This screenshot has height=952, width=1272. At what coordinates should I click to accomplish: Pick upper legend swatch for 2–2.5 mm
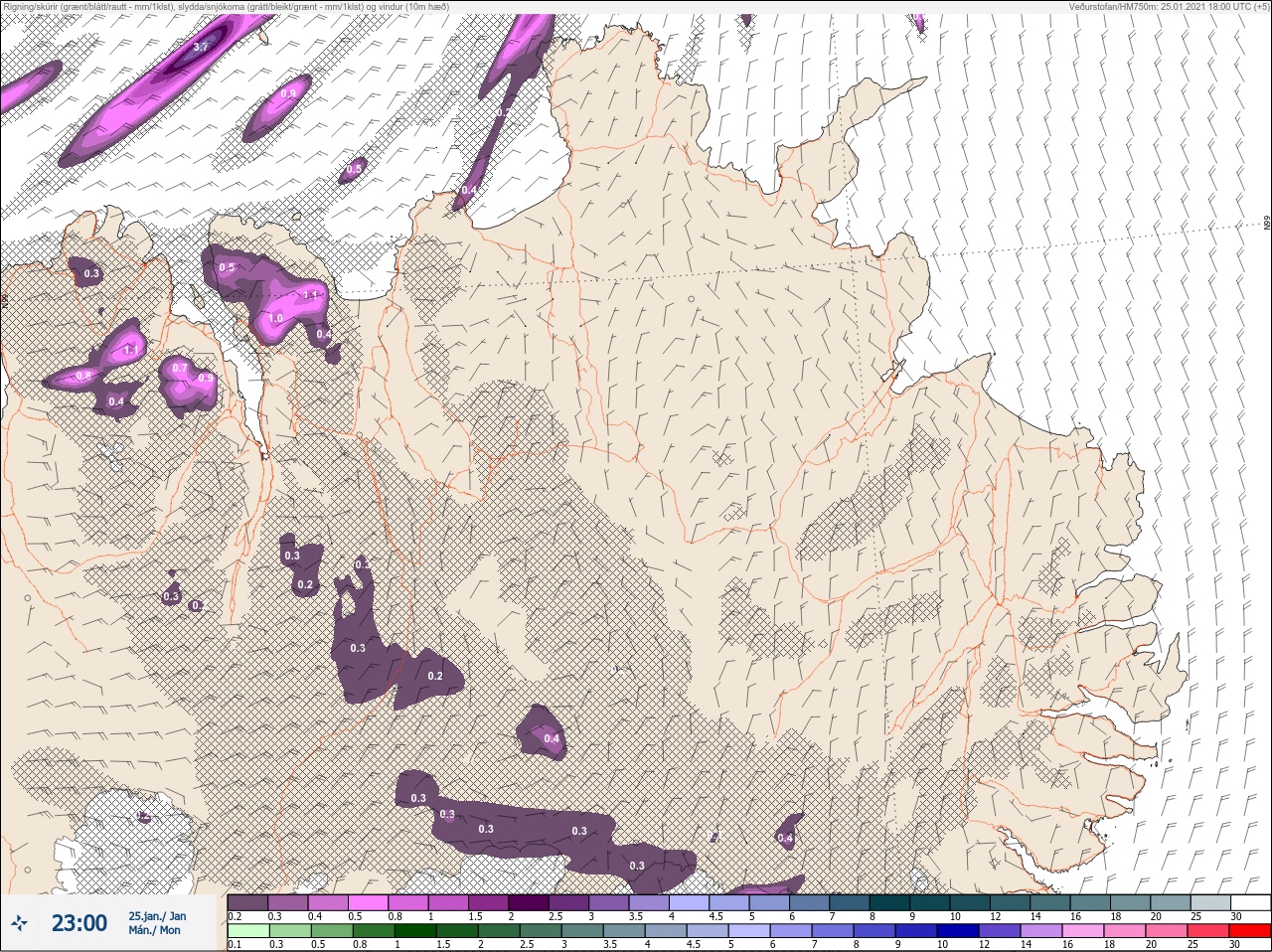[x=530, y=902]
